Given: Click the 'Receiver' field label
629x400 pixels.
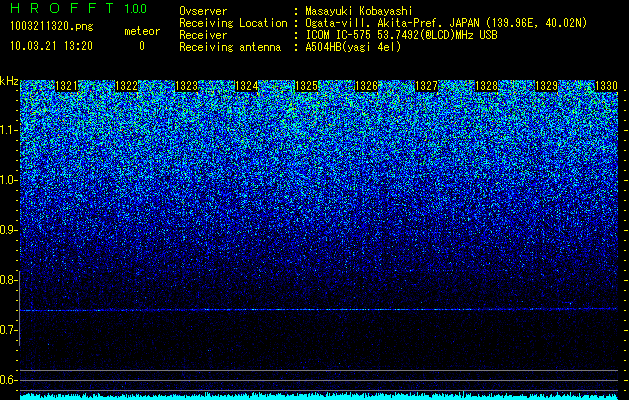Looking at the screenshot, I should point(203,35).
